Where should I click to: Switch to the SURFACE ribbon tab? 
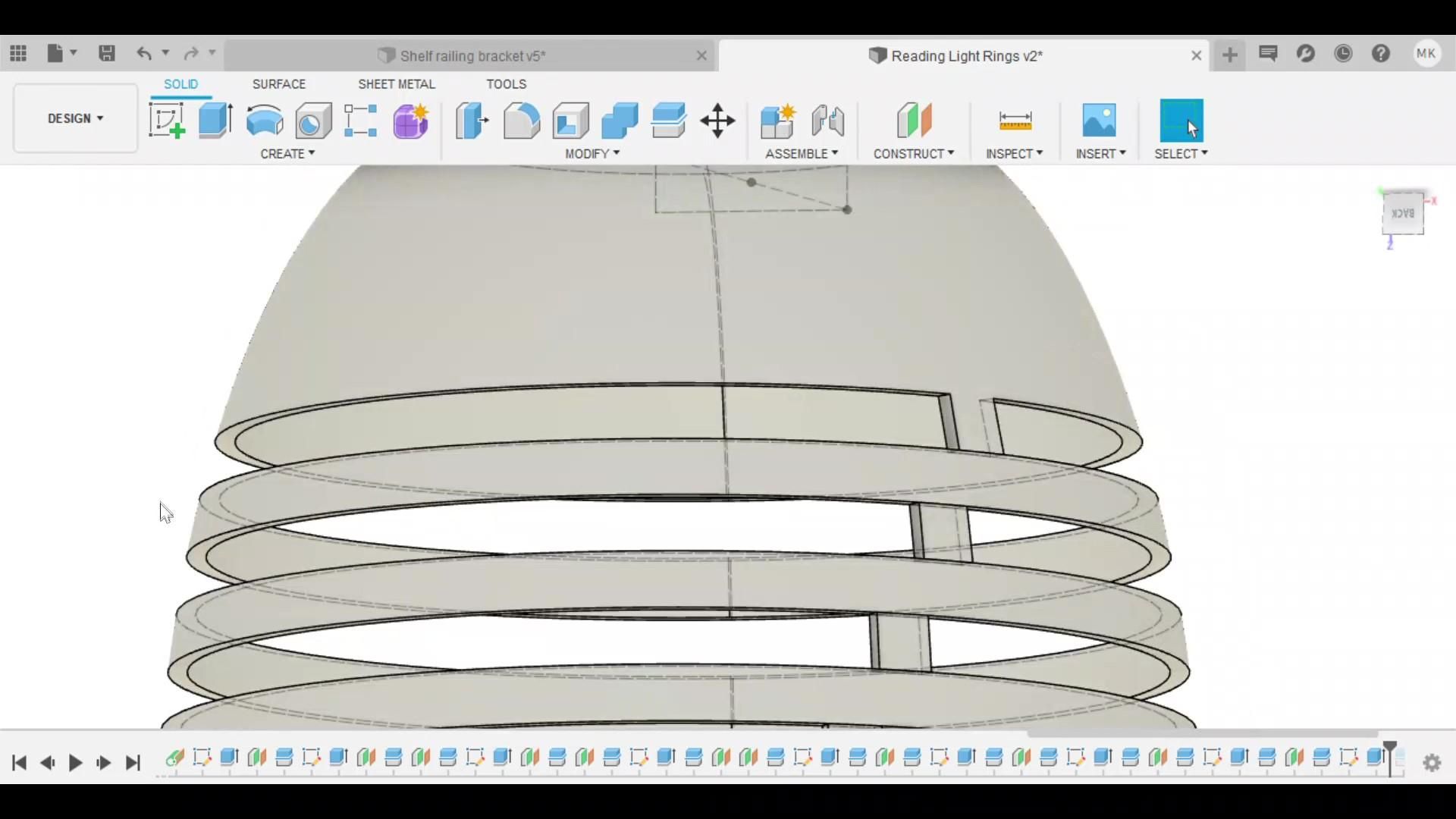[x=278, y=84]
